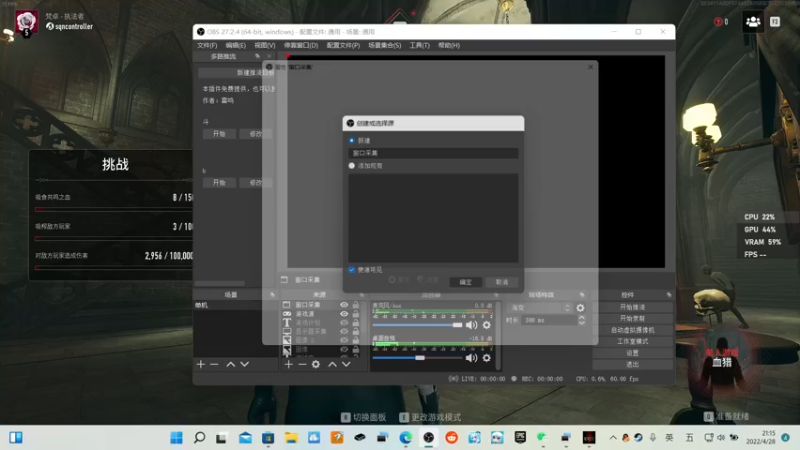This screenshot has width=800, height=450.
Task: Move source down with arrow icon
Action: (x=346, y=364)
